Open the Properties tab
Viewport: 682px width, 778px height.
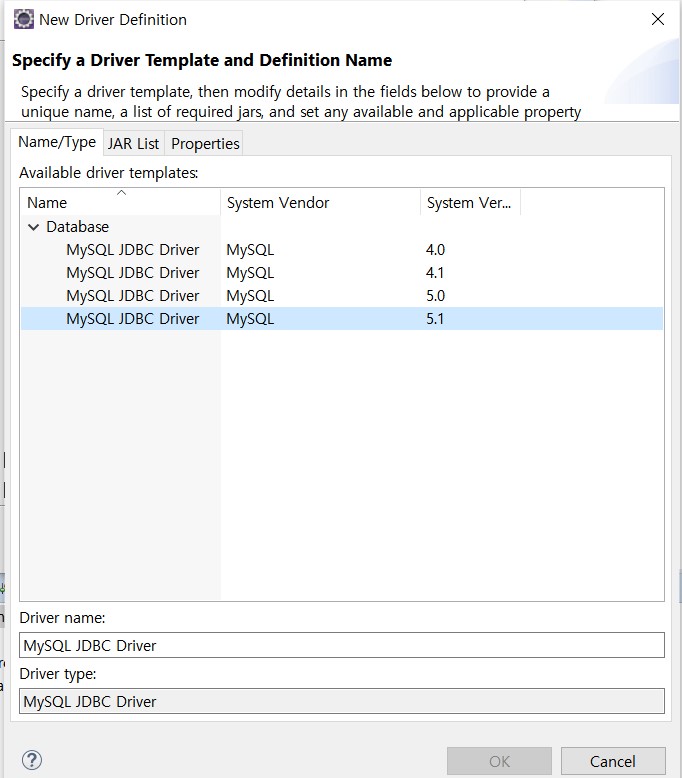[x=205, y=144]
